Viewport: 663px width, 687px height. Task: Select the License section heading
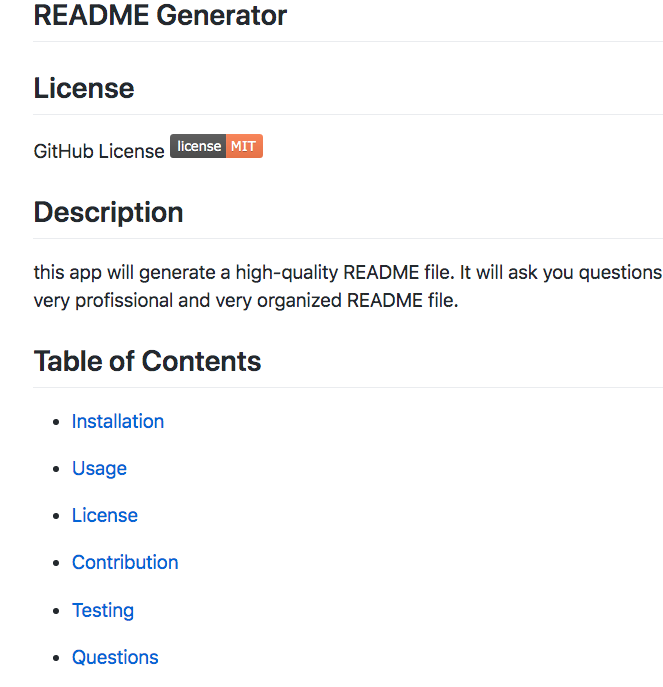(x=84, y=88)
